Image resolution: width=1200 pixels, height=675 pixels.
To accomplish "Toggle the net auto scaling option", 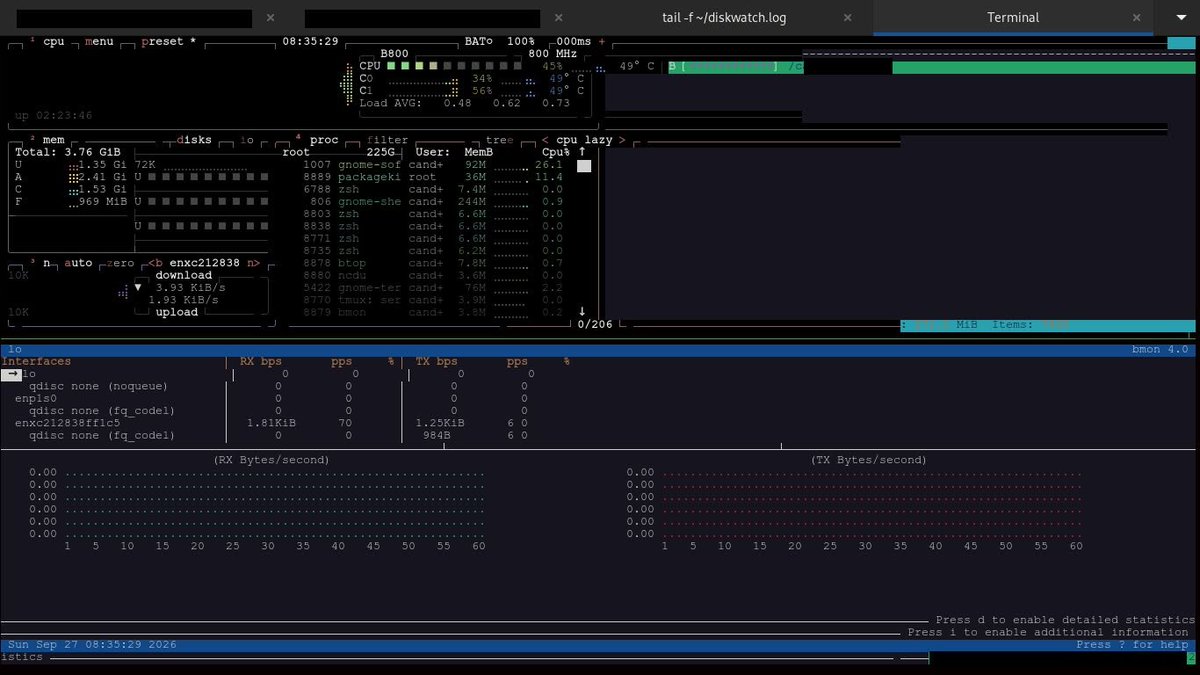I will click(78, 263).
